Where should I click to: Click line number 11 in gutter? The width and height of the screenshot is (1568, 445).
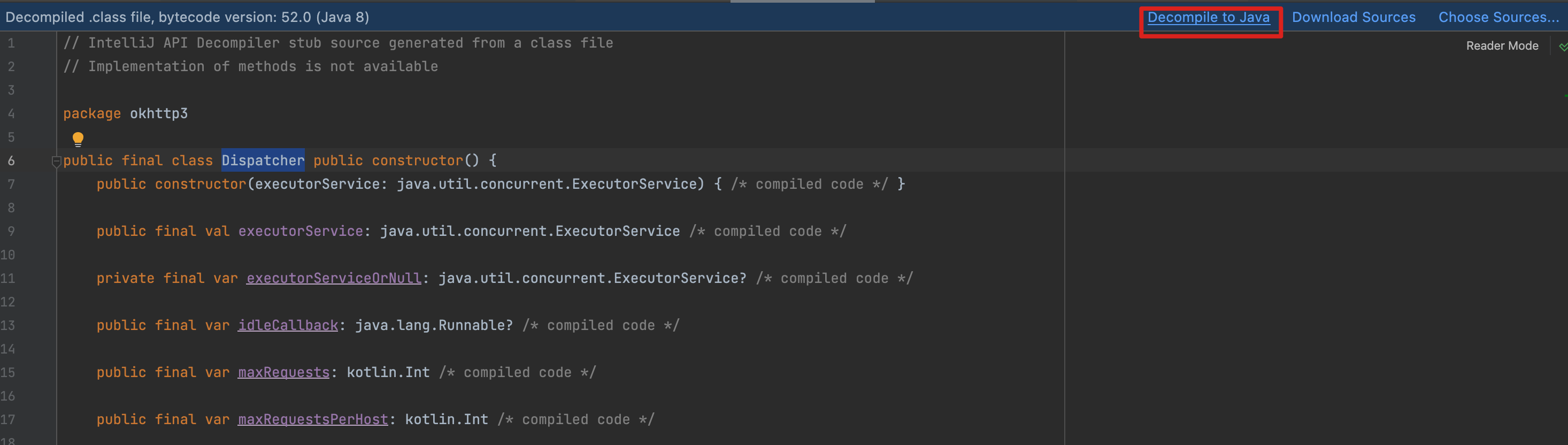pyautogui.click(x=7, y=278)
